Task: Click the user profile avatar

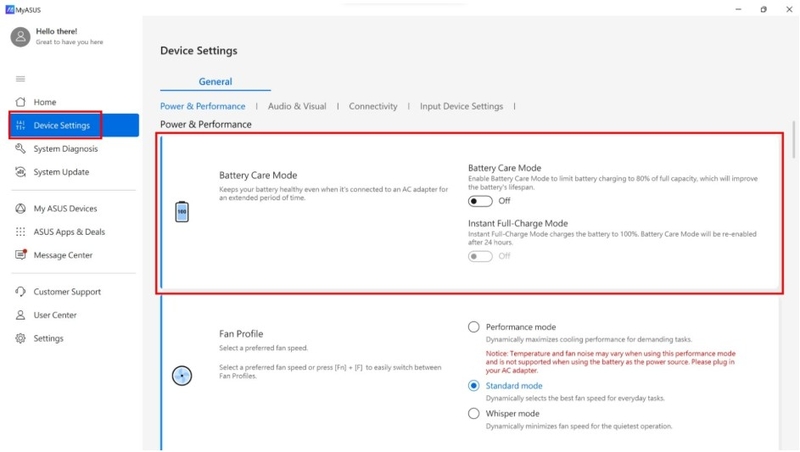Action: 20,37
